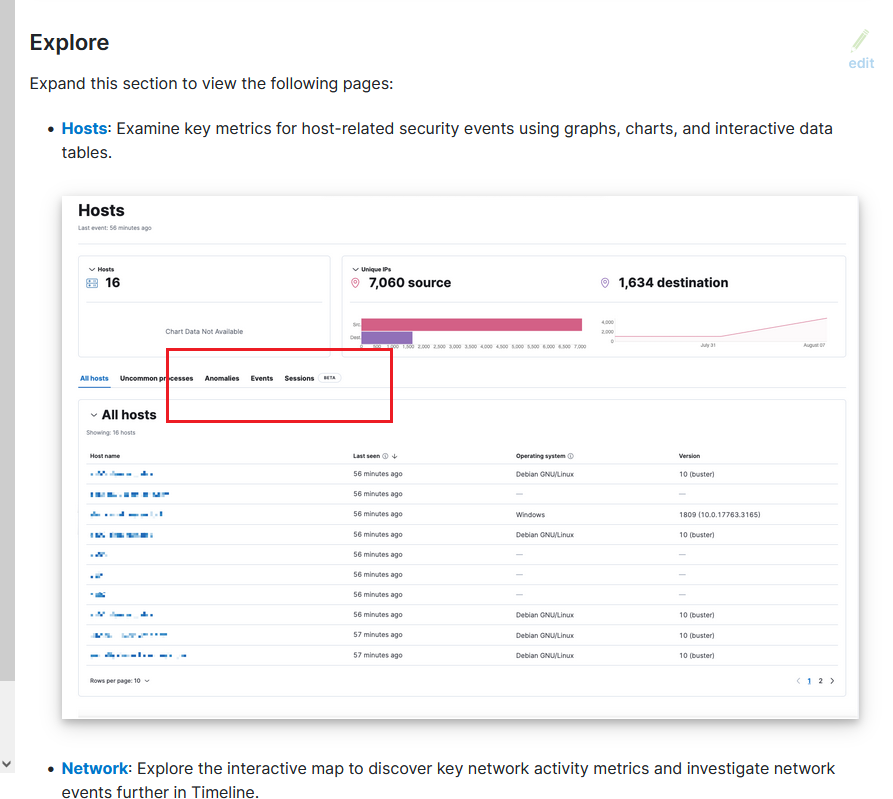Click the server icon beside the Hosts count
Screen dimensions: 893x799
[91, 282]
